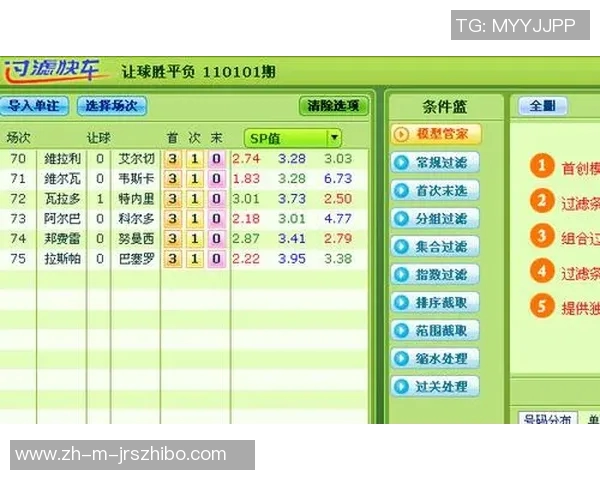Viewport: 600px width, 480px height.
Task: Click the 条件篮 panel header
Action: pos(445,106)
